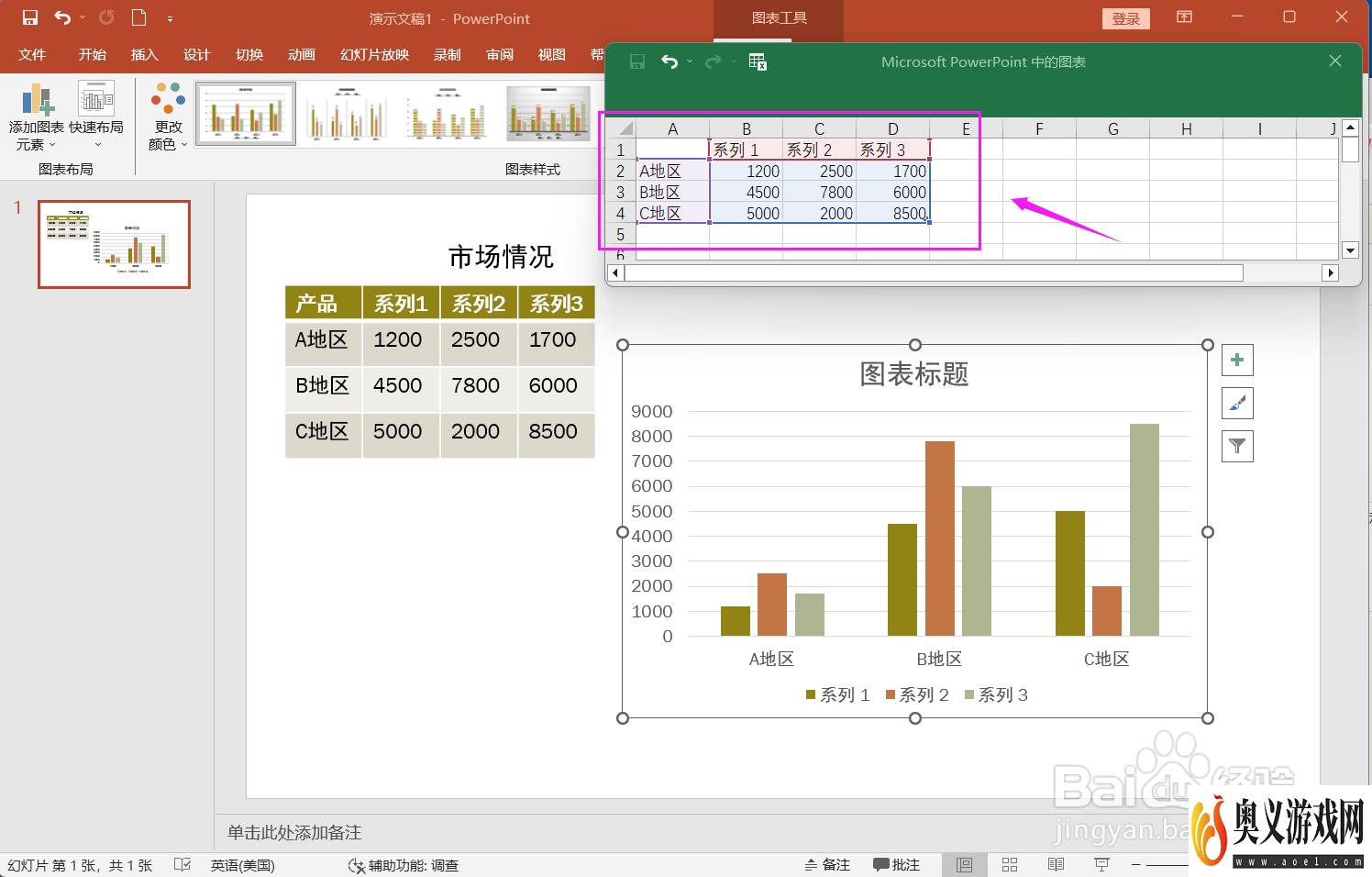
Task: Click the Redo/Repeat icon in PowerPoint toolbar
Action: (x=106, y=17)
